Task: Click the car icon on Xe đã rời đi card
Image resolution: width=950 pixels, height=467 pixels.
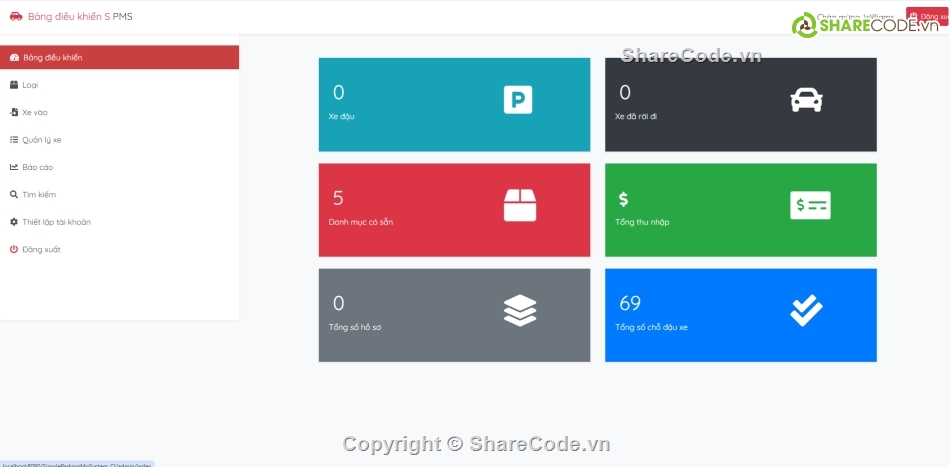Action: point(806,100)
